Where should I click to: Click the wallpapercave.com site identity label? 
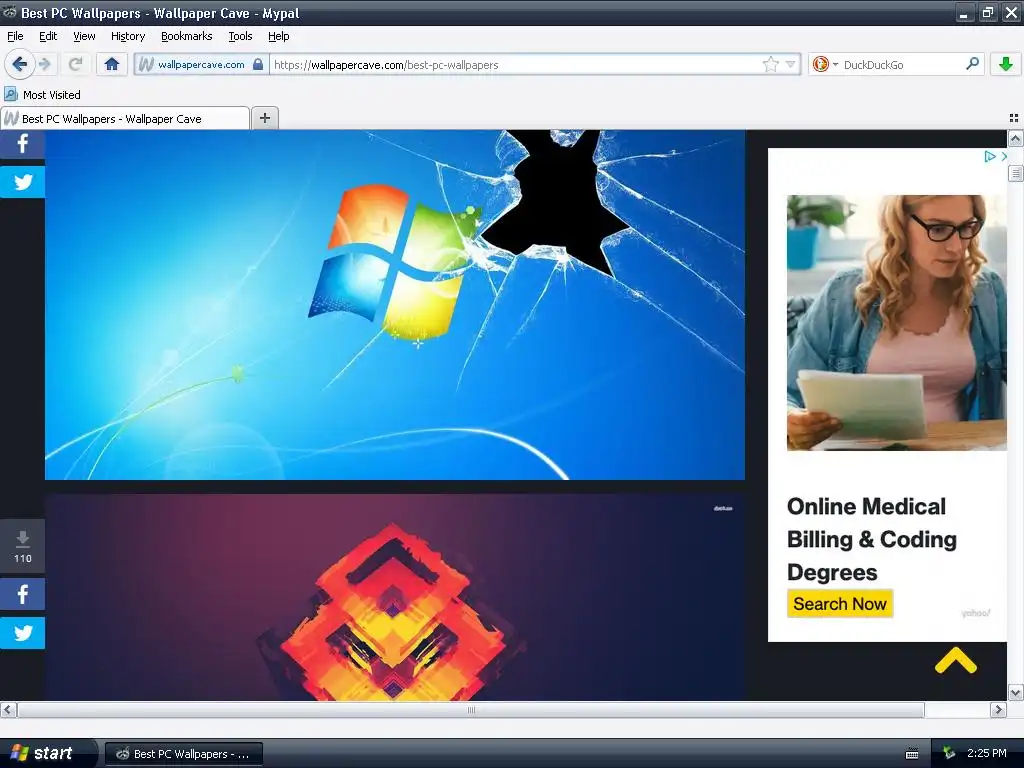[201, 65]
